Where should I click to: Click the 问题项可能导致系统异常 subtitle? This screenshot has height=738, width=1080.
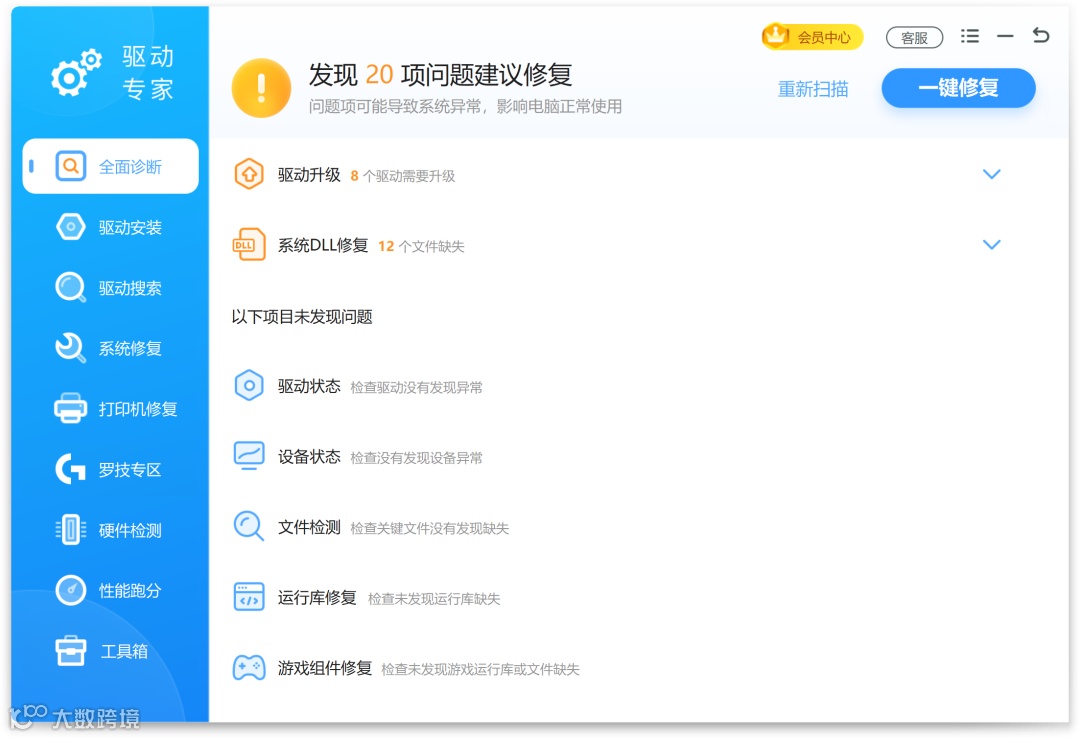point(466,106)
